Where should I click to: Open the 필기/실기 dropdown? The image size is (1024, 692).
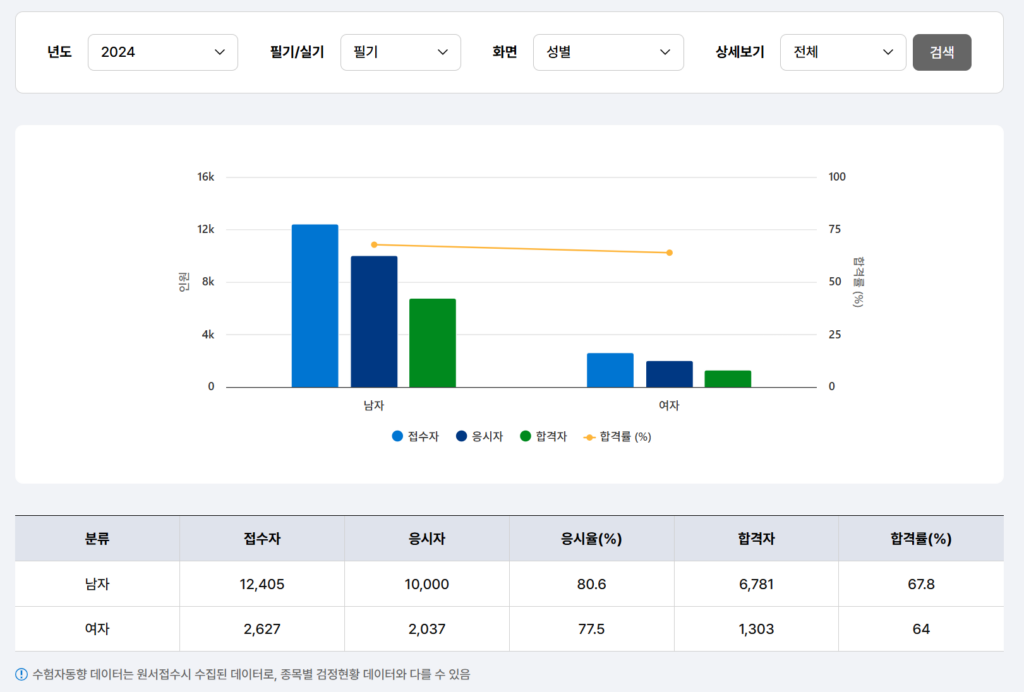[x=400, y=52]
